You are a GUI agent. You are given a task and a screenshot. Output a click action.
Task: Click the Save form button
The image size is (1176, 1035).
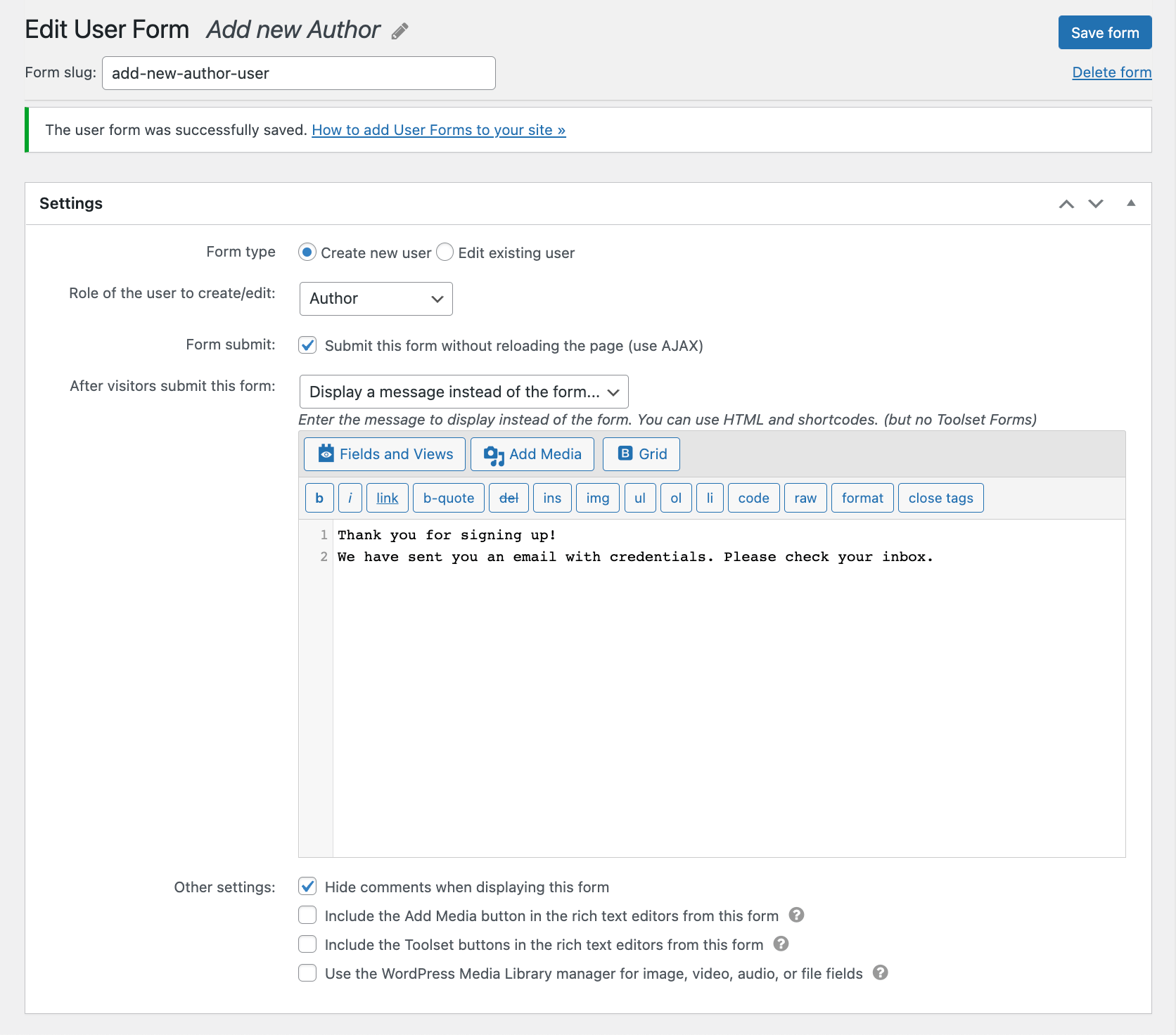coord(1105,32)
